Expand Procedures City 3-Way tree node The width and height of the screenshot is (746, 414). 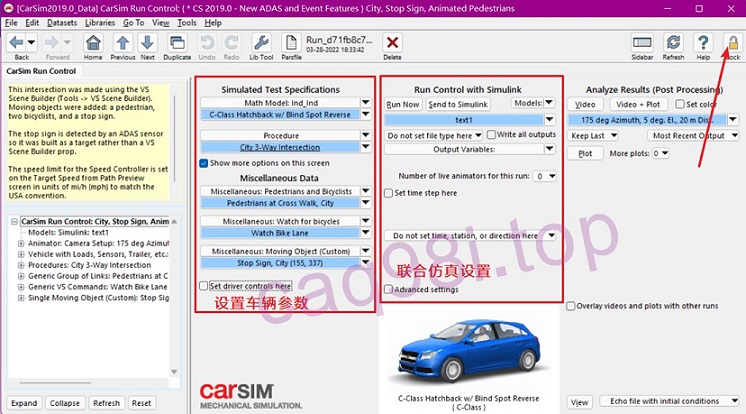(x=21, y=265)
